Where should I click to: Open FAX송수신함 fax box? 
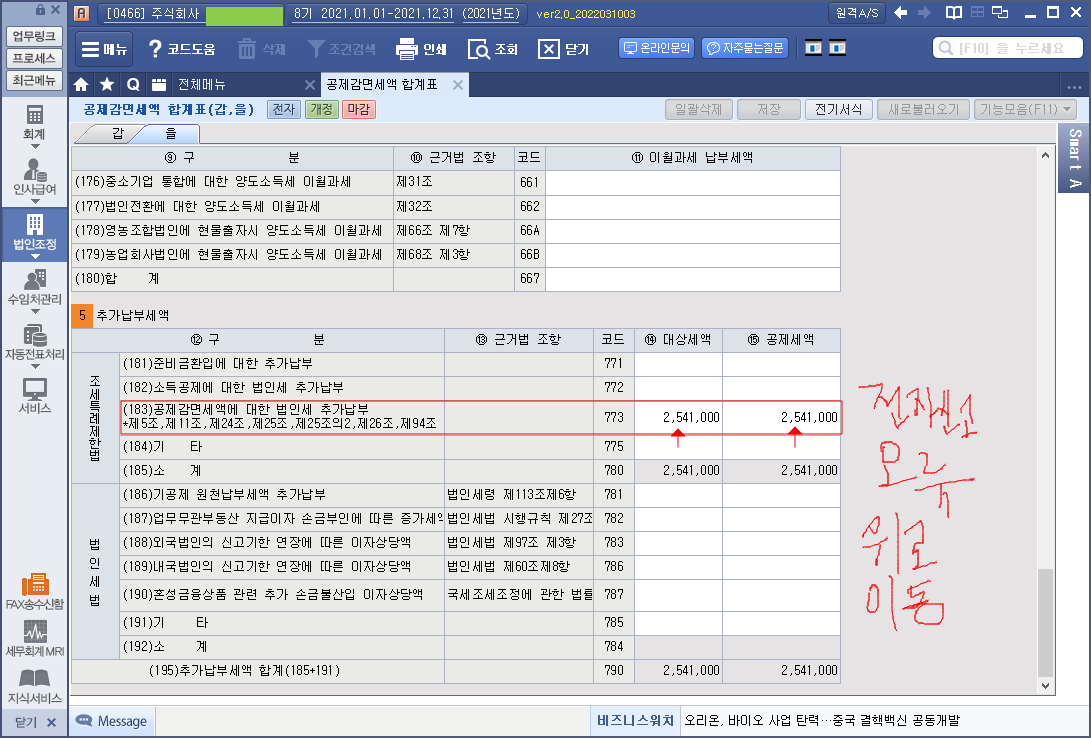tap(34, 593)
